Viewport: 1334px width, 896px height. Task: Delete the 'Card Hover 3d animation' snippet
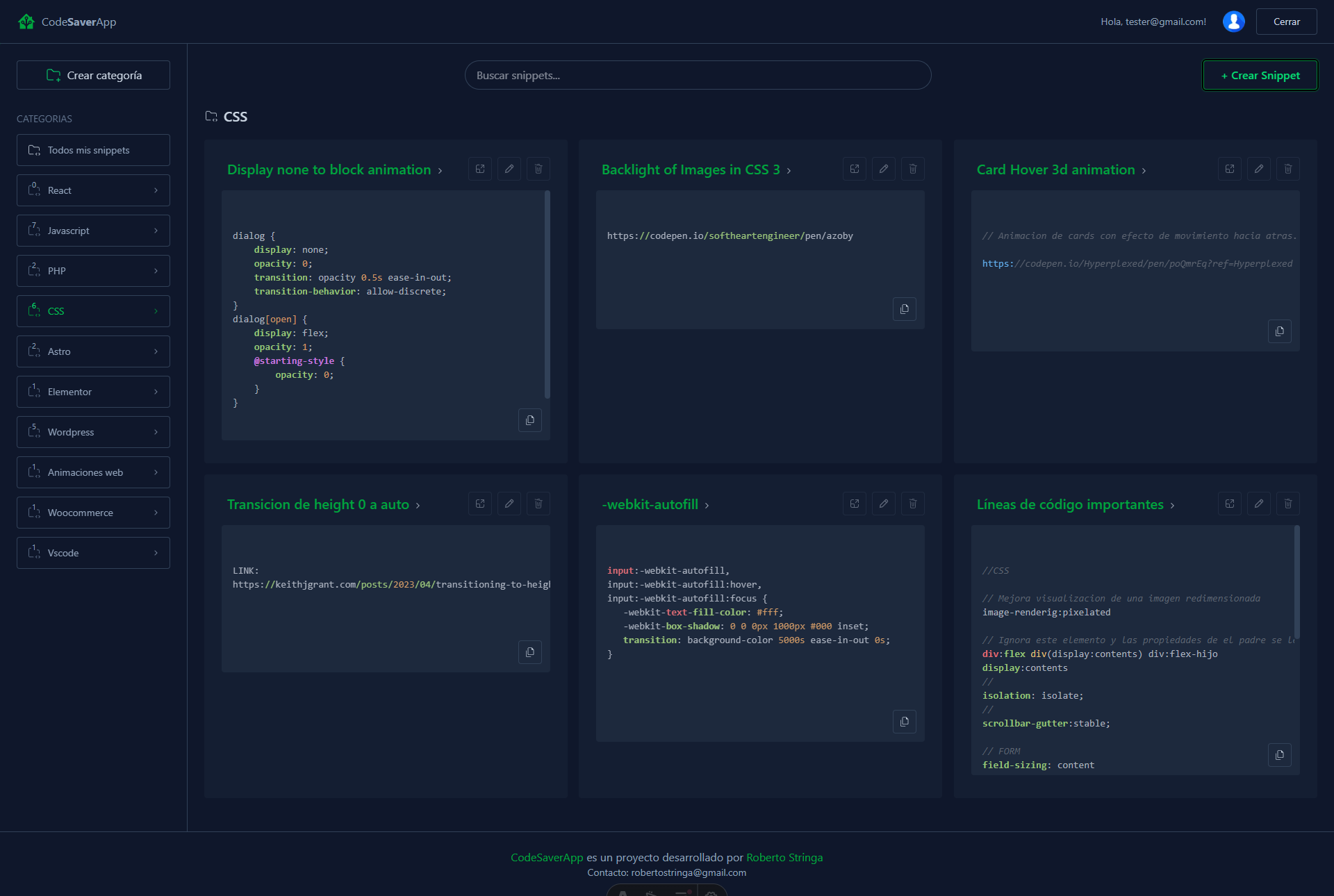point(1288,169)
